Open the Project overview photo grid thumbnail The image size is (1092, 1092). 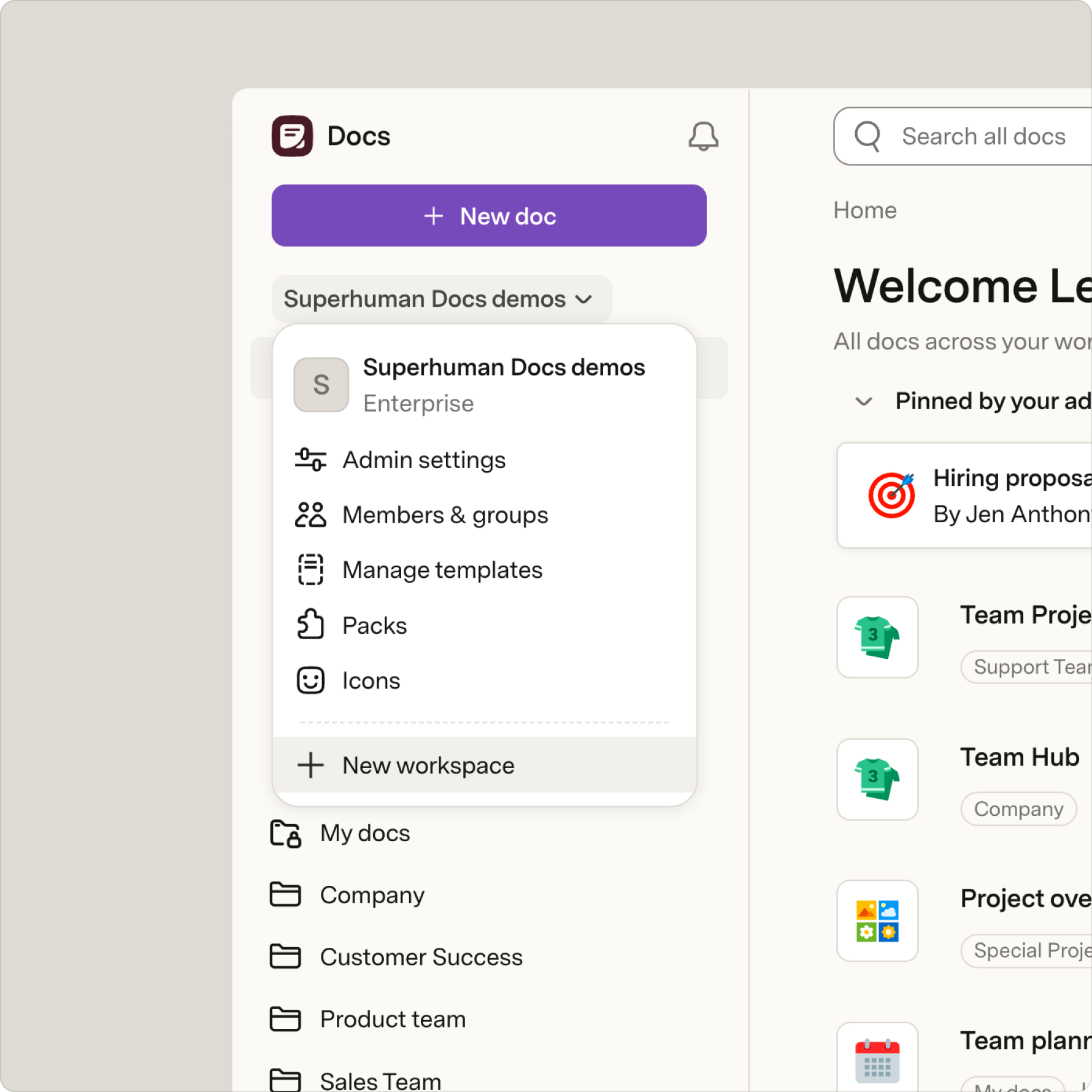click(x=877, y=921)
